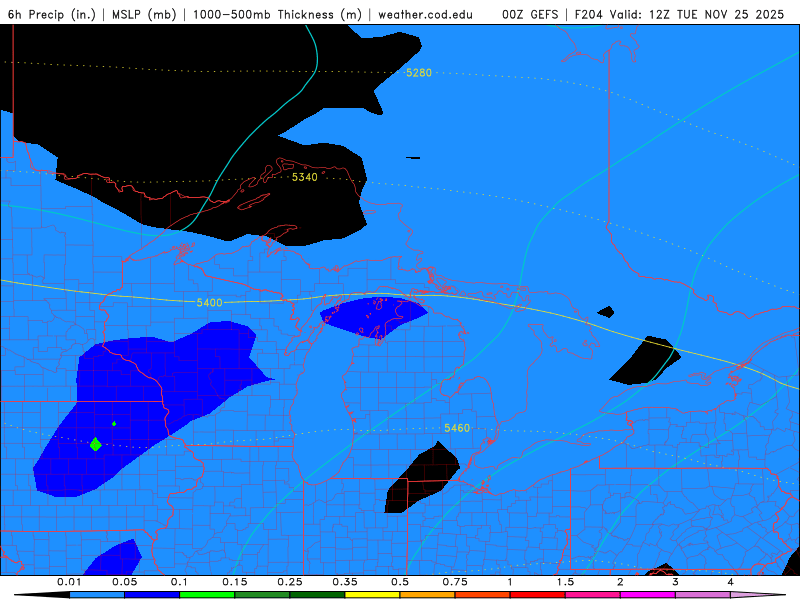Click the '4' legend value
The width and height of the screenshot is (800, 600).
[730, 582]
